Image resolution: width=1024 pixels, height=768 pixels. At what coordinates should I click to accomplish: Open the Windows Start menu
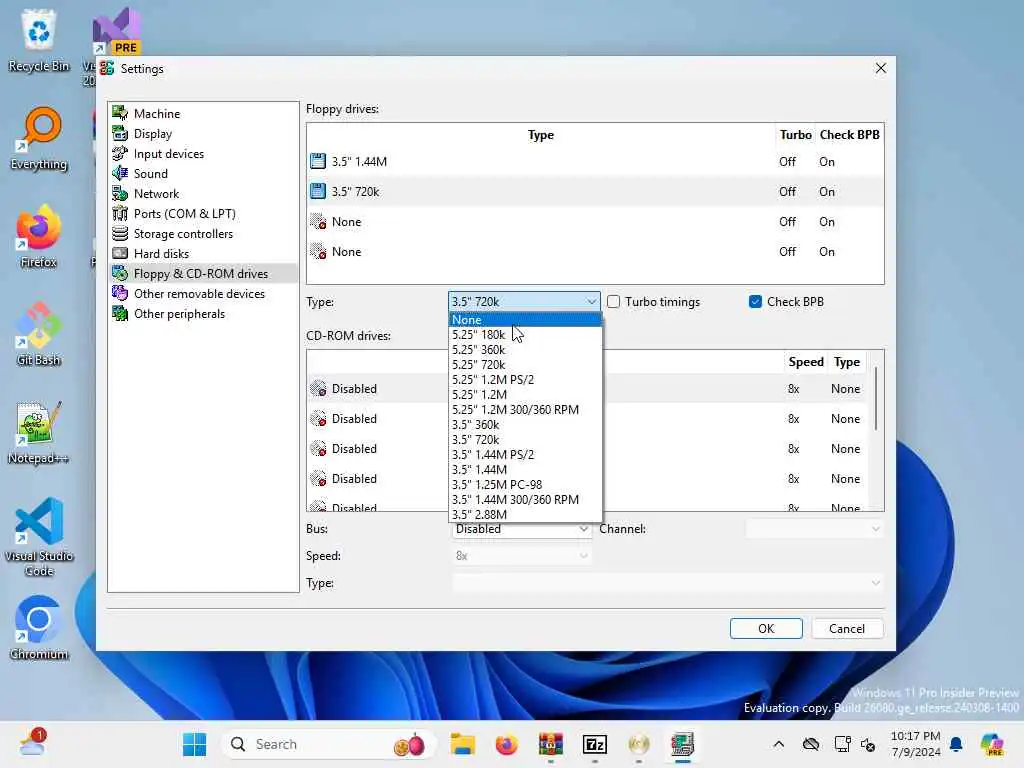(x=195, y=744)
